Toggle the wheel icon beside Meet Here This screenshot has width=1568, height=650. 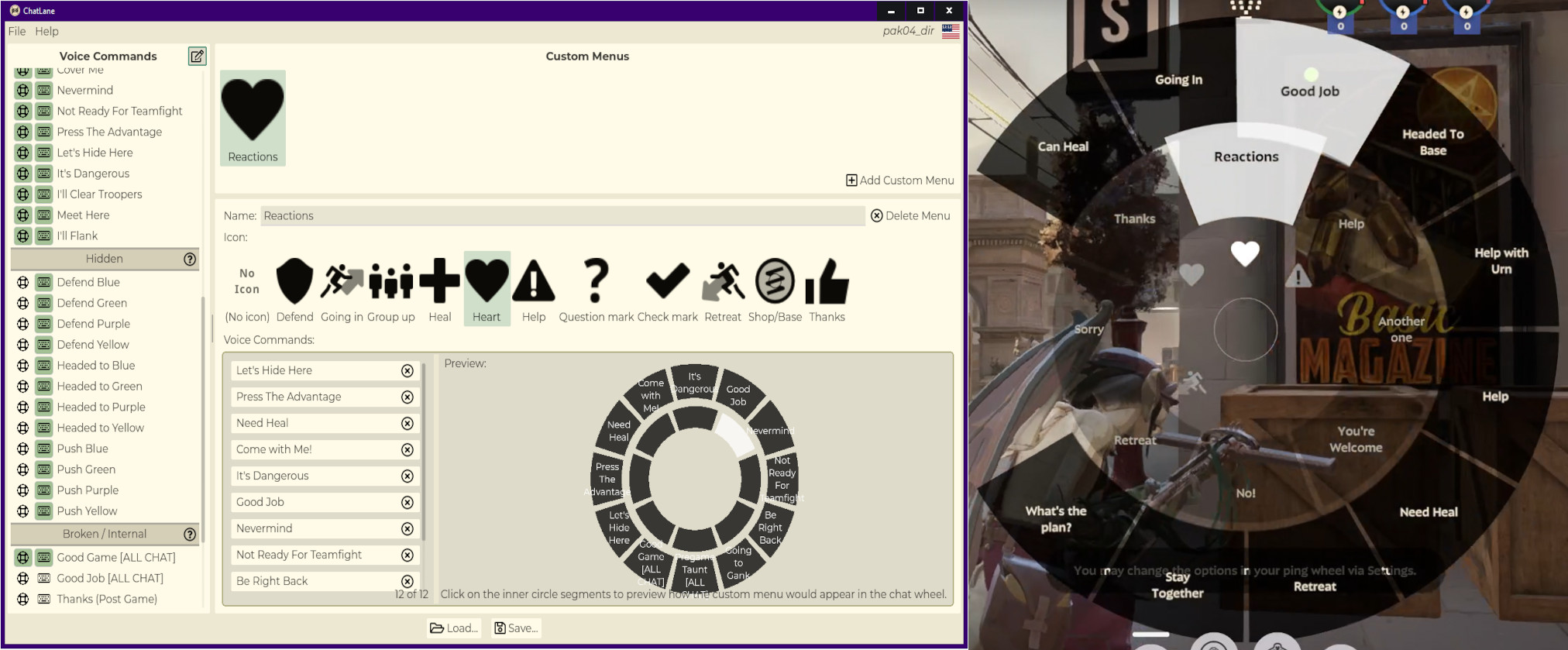pyautogui.click(x=23, y=215)
